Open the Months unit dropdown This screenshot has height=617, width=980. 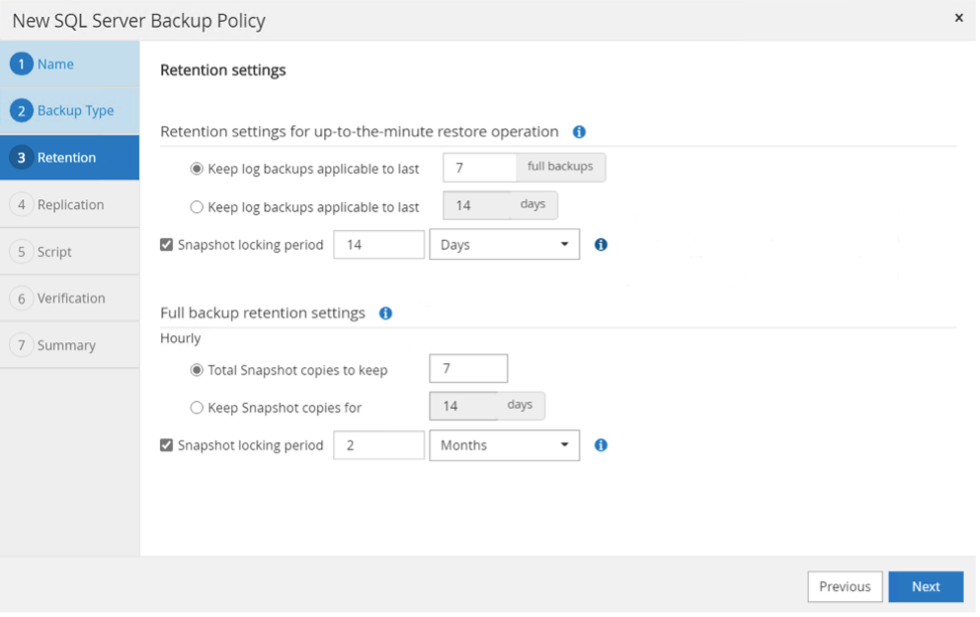tap(504, 445)
